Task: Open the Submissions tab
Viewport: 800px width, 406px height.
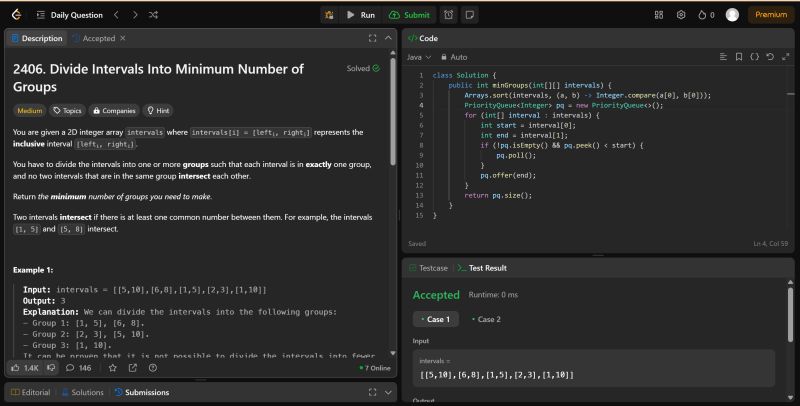Action: click(x=142, y=392)
